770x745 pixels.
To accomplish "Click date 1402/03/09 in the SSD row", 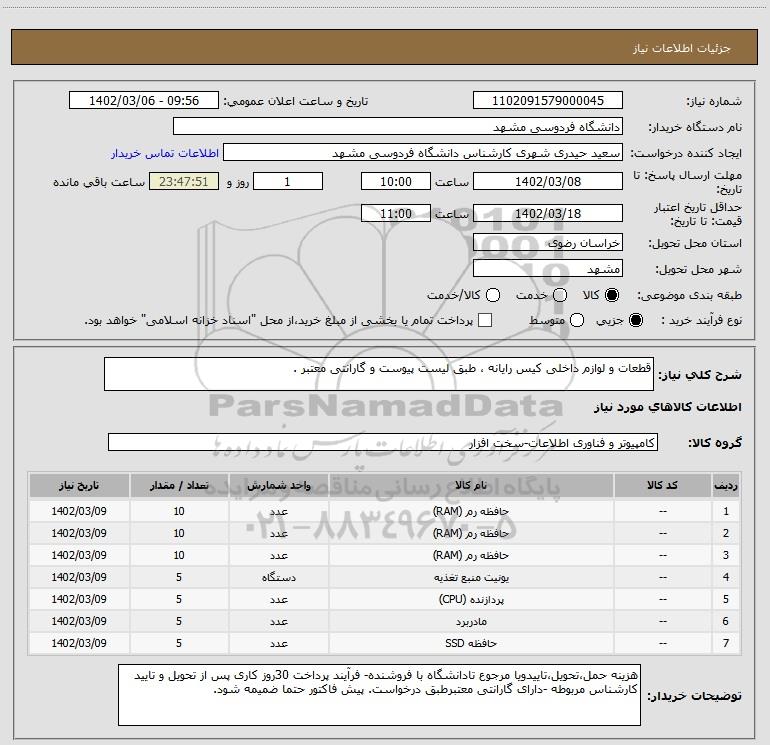I will coord(79,643).
